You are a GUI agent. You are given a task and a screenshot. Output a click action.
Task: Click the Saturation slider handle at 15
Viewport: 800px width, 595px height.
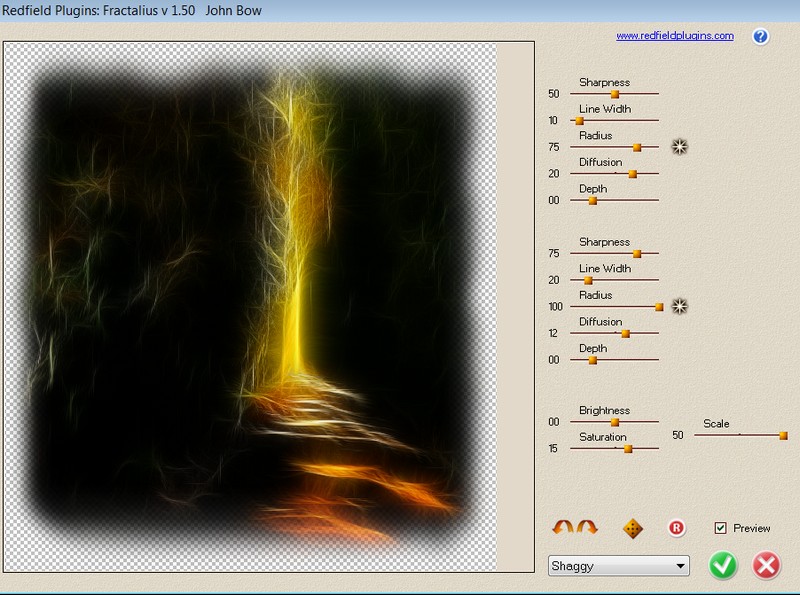tap(628, 449)
